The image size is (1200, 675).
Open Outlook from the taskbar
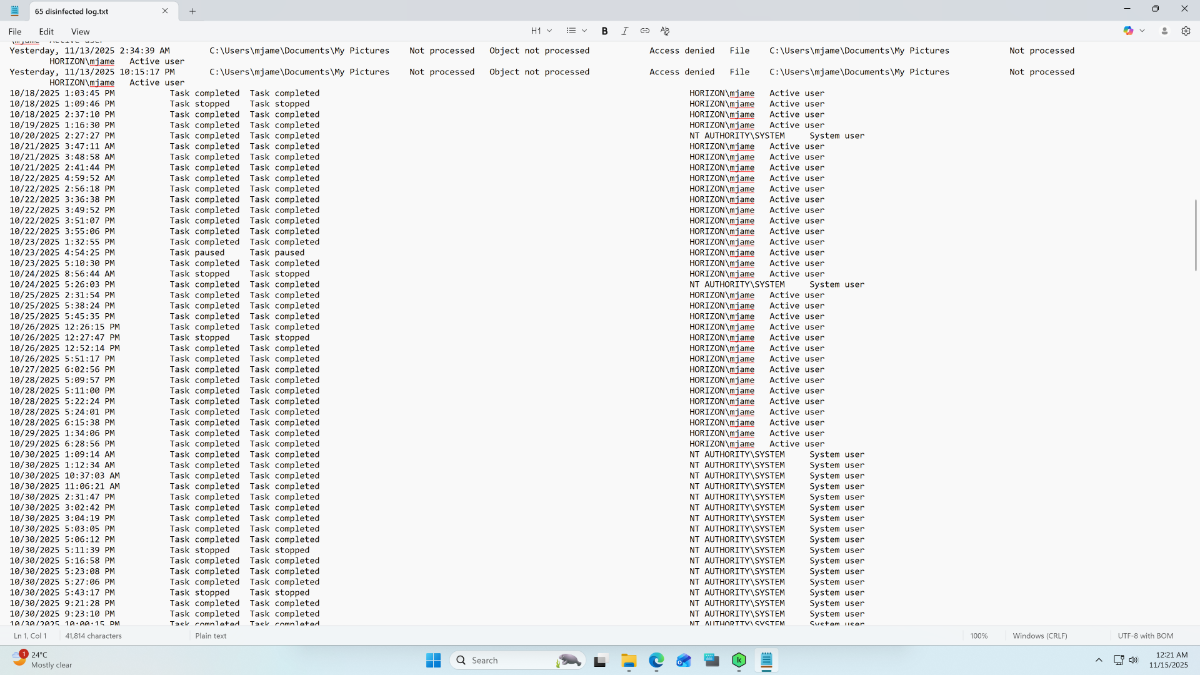684,660
